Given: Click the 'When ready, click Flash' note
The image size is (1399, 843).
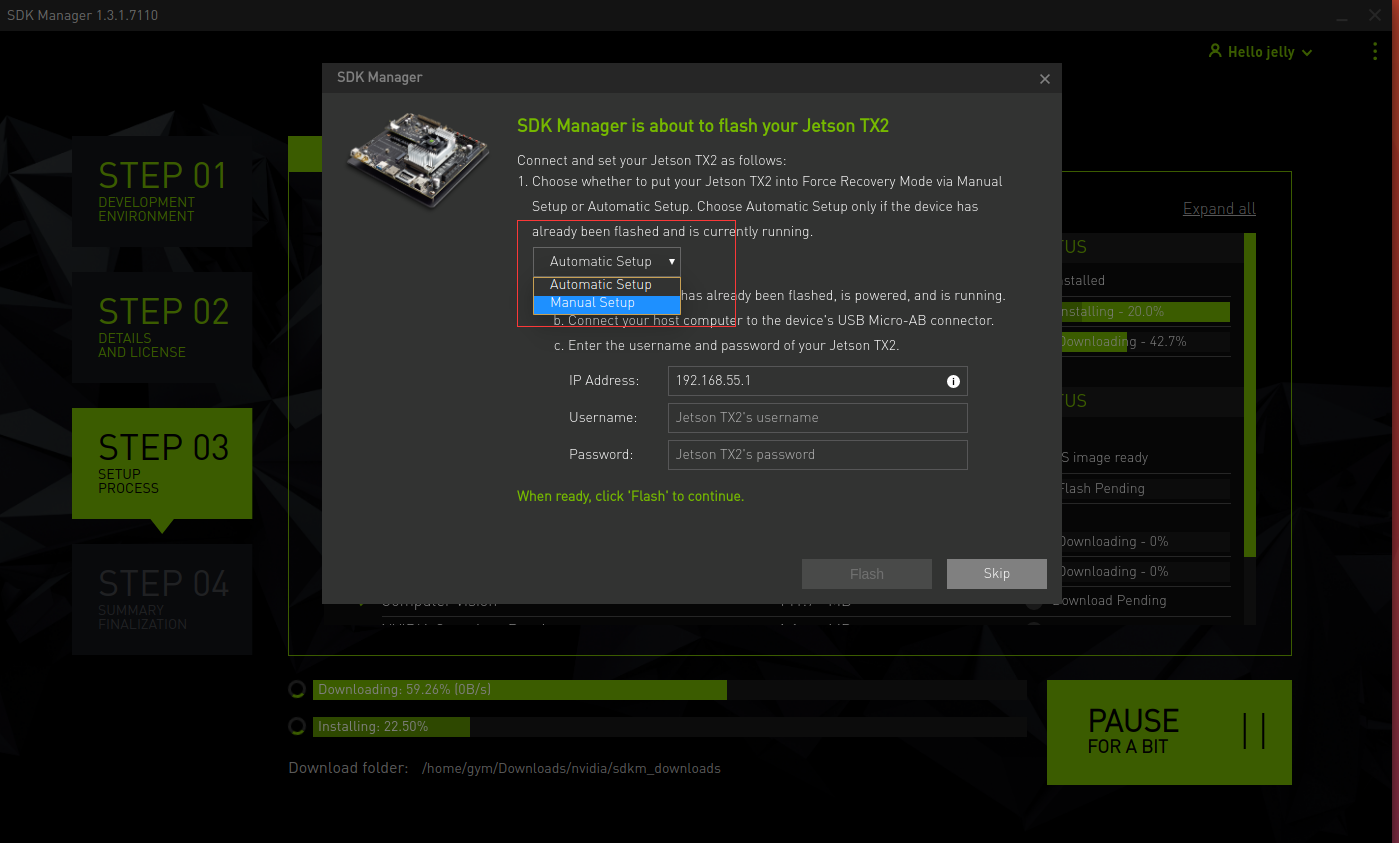Looking at the screenshot, I should (630, 496).
